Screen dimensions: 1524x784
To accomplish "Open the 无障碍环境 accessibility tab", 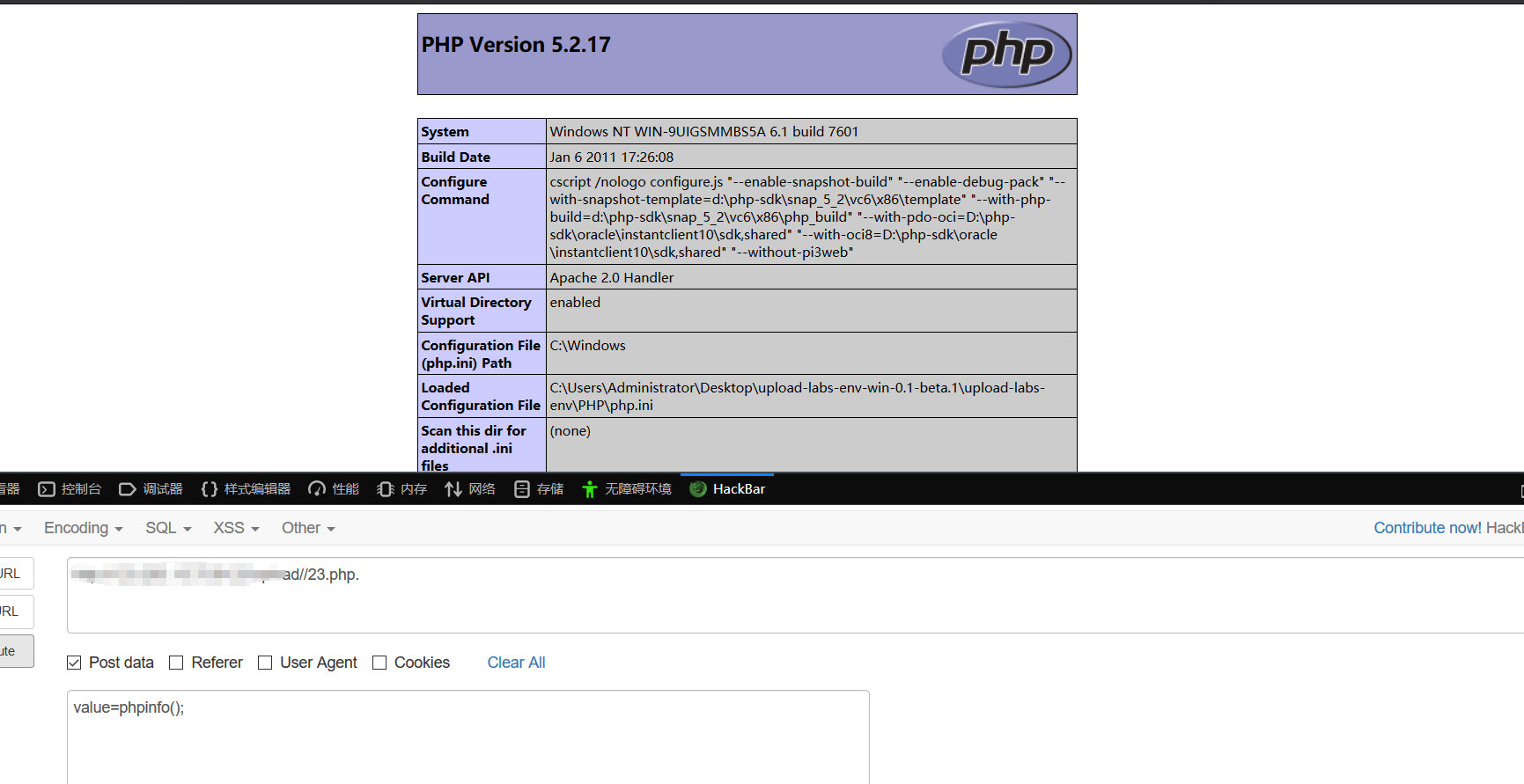I will click(x=627, y=489).
